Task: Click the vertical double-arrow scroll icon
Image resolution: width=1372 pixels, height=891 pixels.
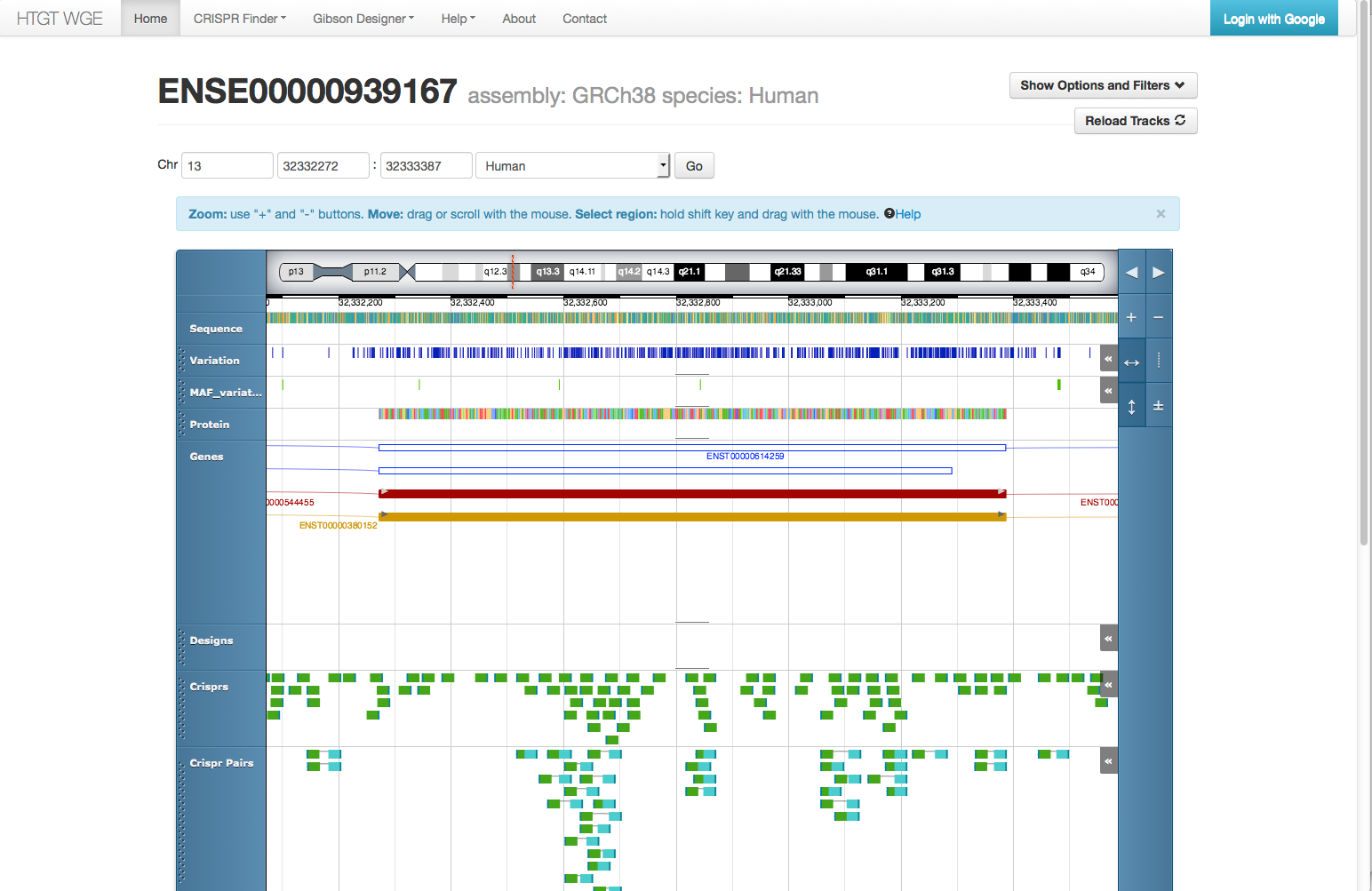Action: (1131, 406)
